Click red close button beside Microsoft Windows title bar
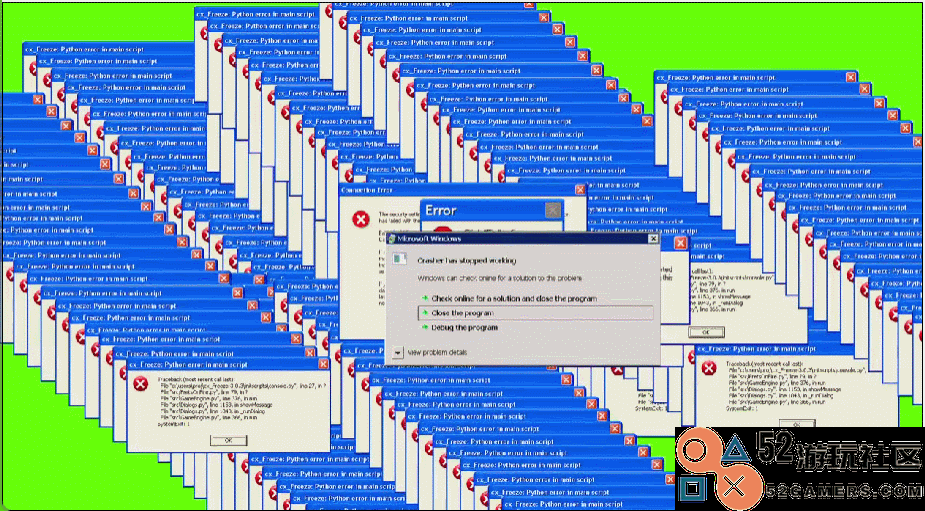This screenshot has width=925, height=511. pyautogui.click(x=680, y=243)
